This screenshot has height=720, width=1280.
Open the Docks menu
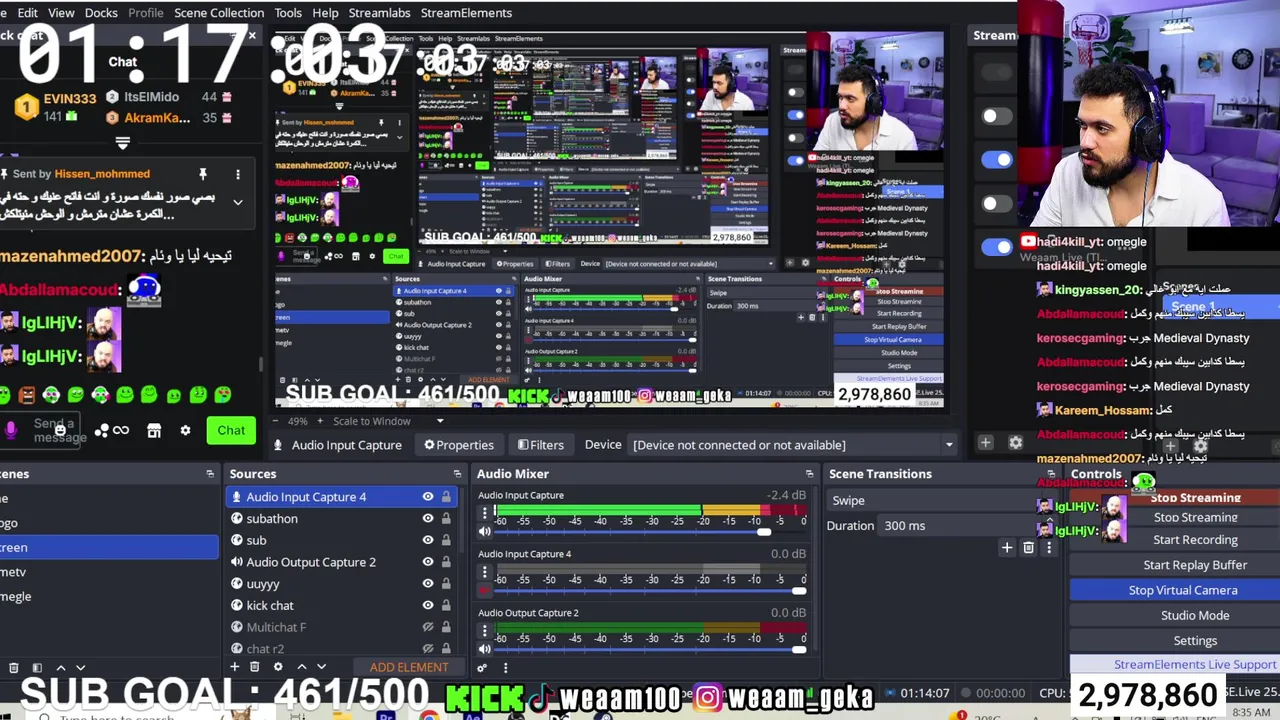pos(101,13)
